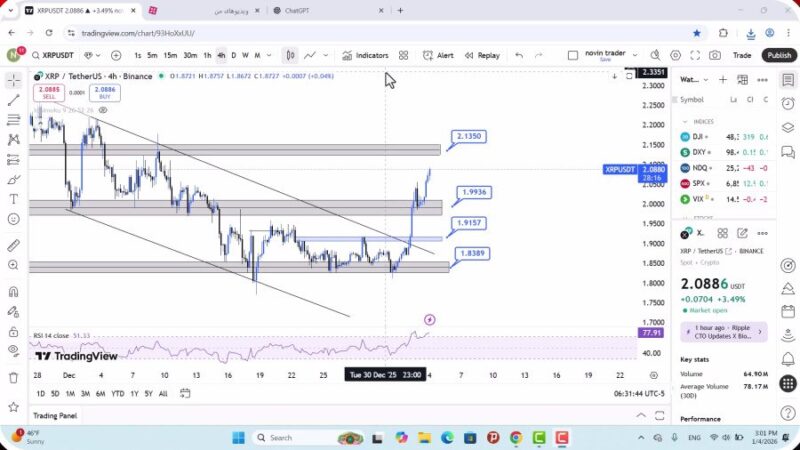Toggle lock all drawings padlock
This screenshot has width=800, height=450.
[14, 331]
